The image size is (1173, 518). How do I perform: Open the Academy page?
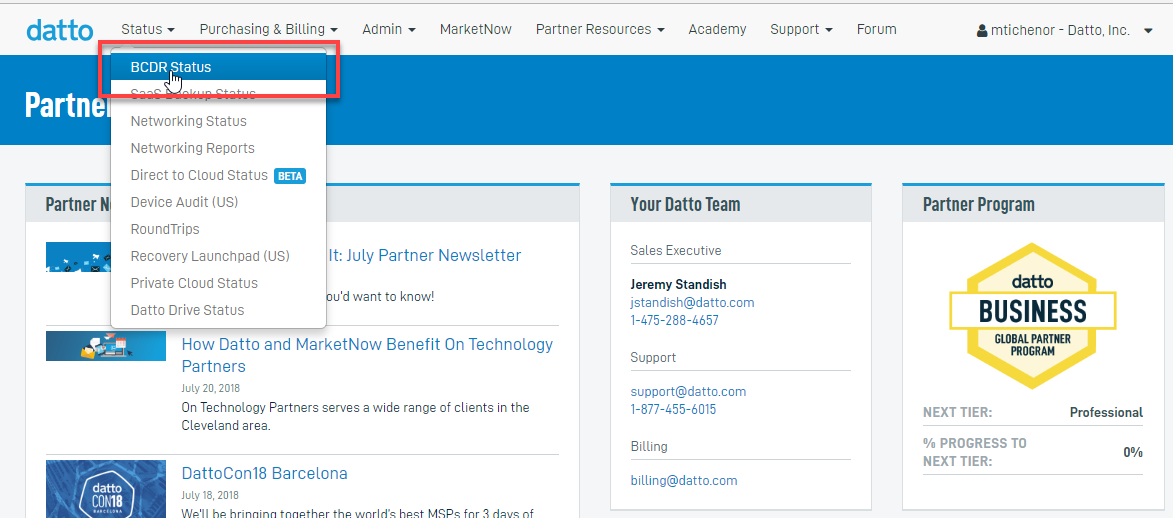pos(717,29)
